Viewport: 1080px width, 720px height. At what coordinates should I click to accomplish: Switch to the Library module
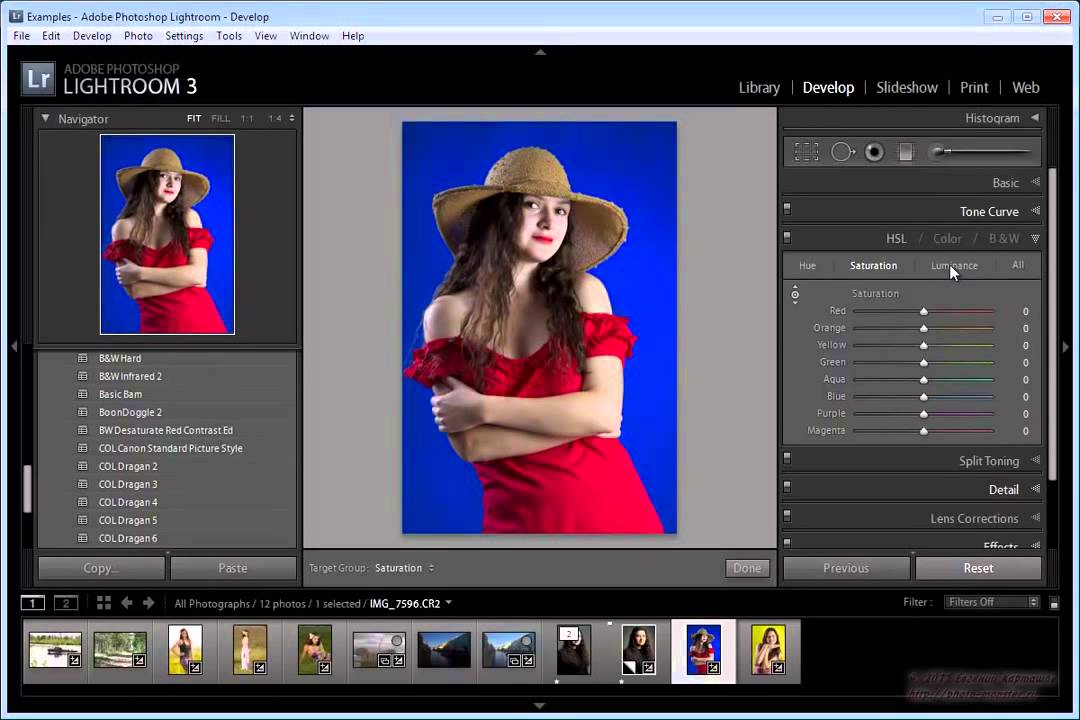pos(759,88)
